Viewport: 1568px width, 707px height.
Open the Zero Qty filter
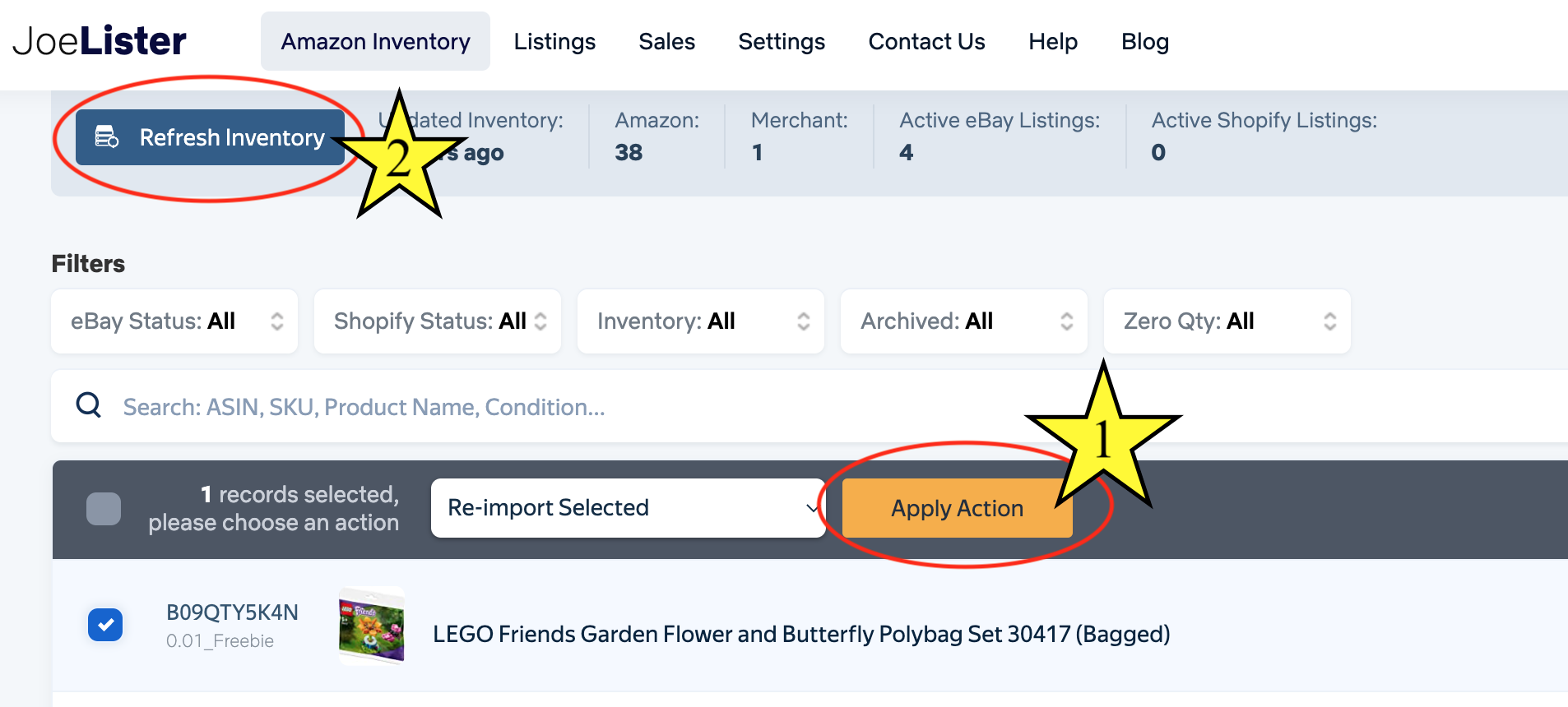pyautogui.click(x=1227, y=321)
